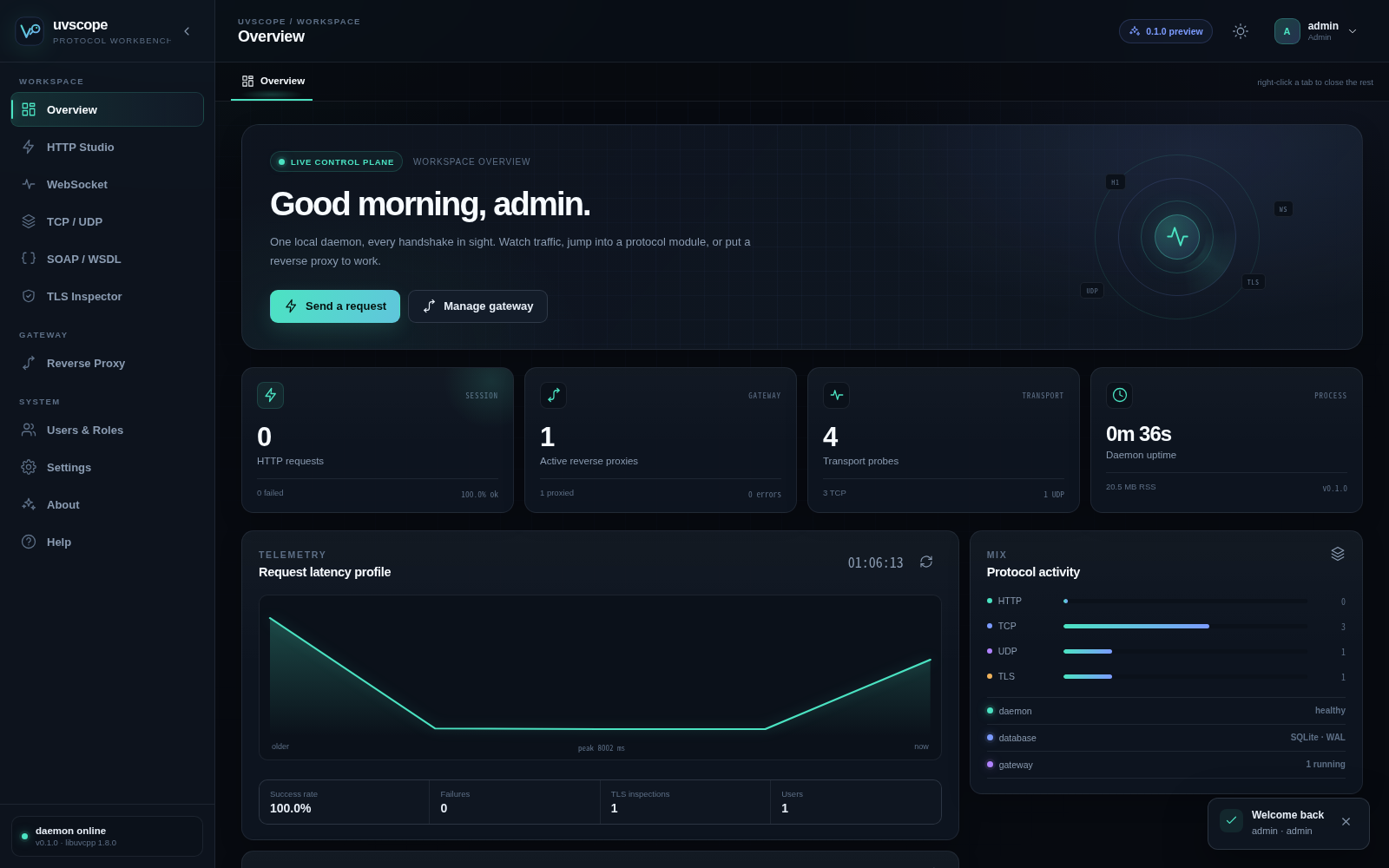
Task: Click the LIVE CONTROL PLANE badge
Action: pyautogui.click(x=336, y=161)
